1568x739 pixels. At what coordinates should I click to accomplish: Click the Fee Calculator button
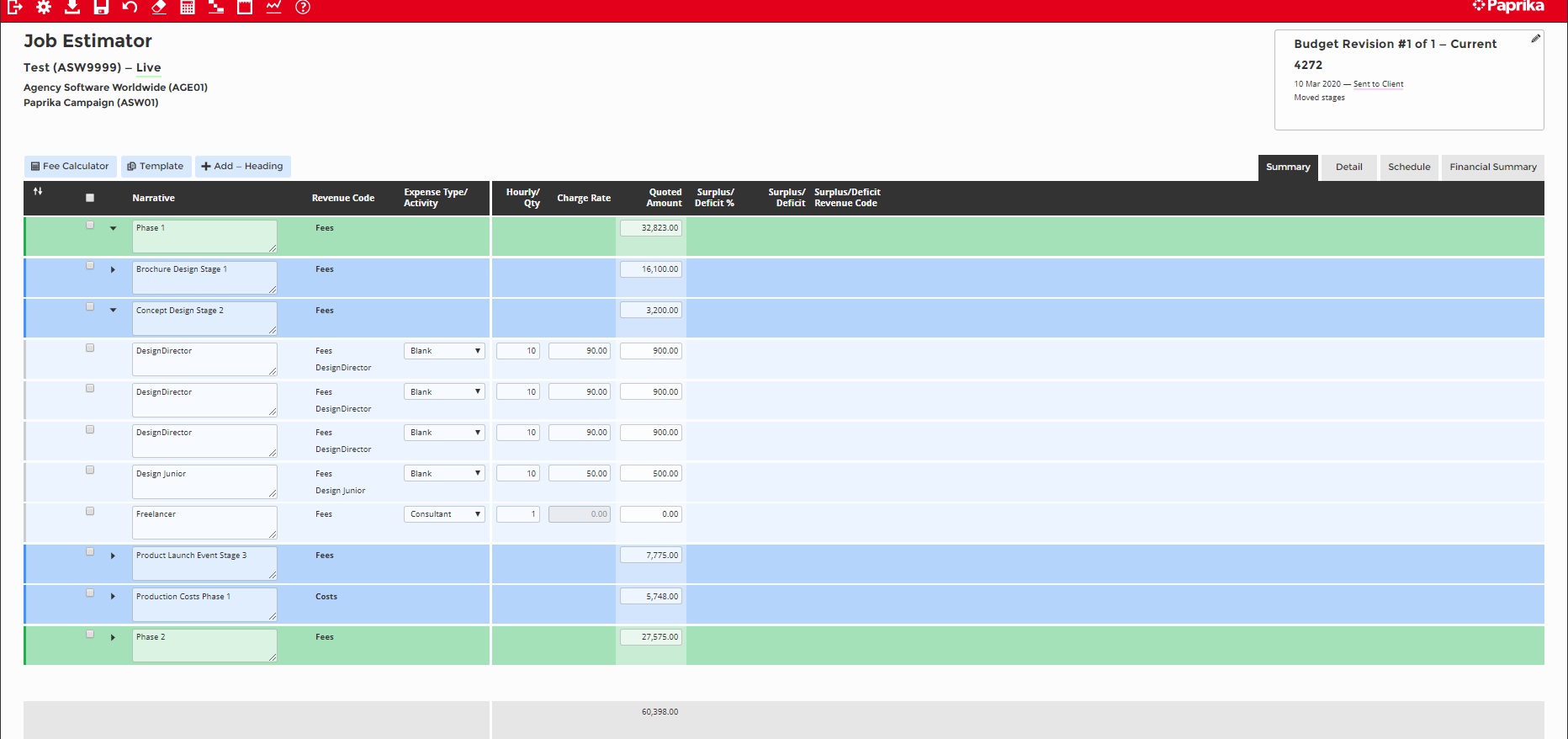(x=71, y=167)
